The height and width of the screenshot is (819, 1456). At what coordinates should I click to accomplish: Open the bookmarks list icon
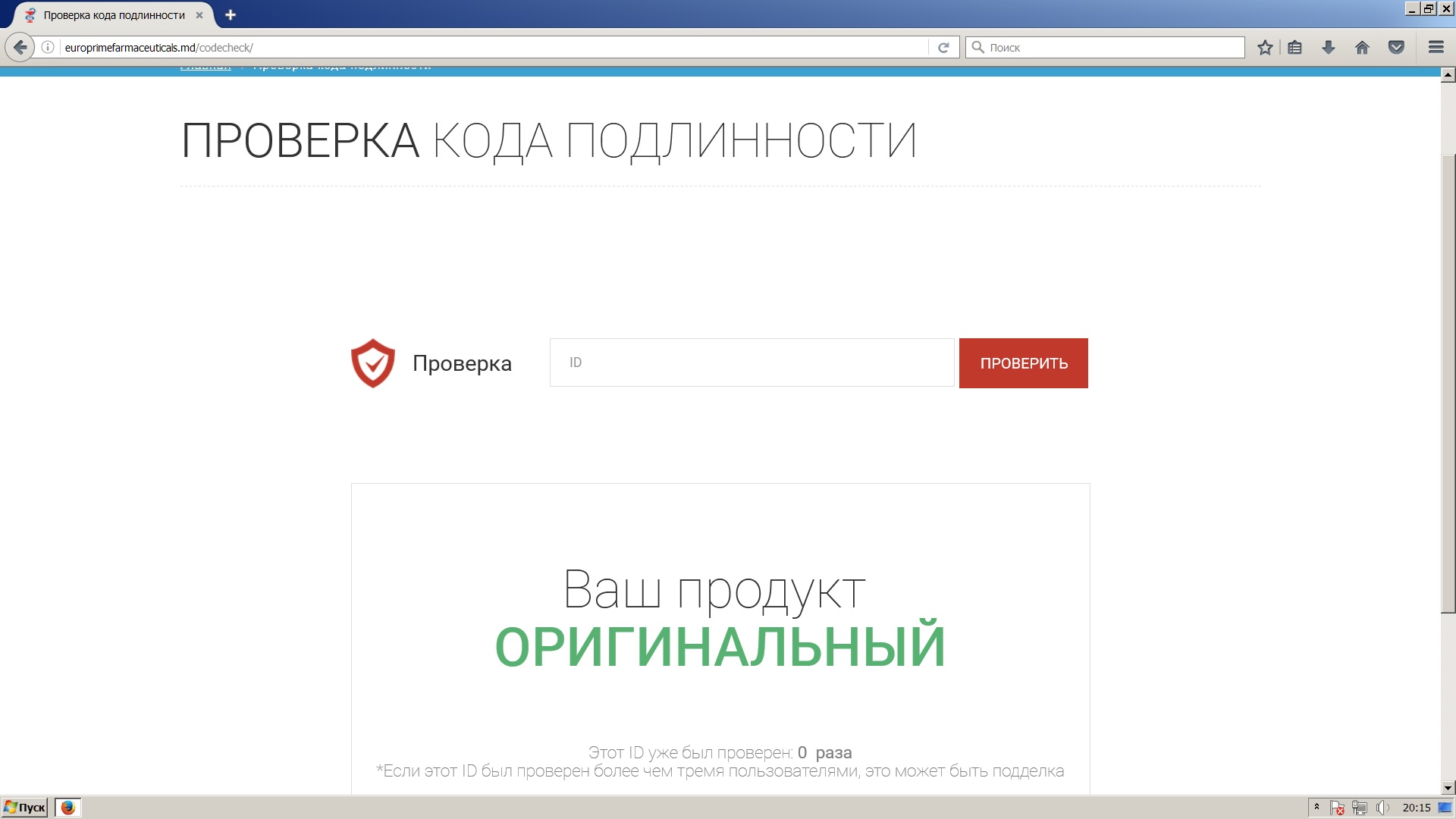coord(1295,47)
